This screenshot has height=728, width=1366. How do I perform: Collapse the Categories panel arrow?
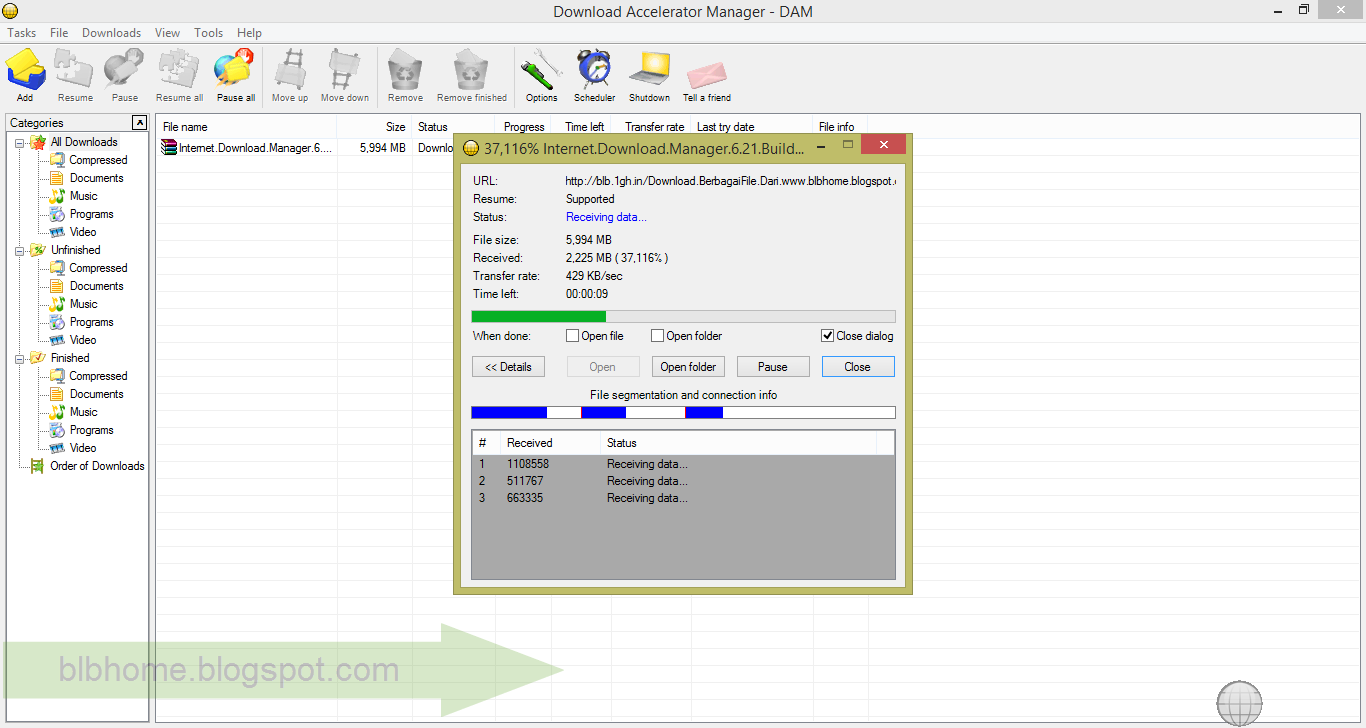[x=139, y=122]
